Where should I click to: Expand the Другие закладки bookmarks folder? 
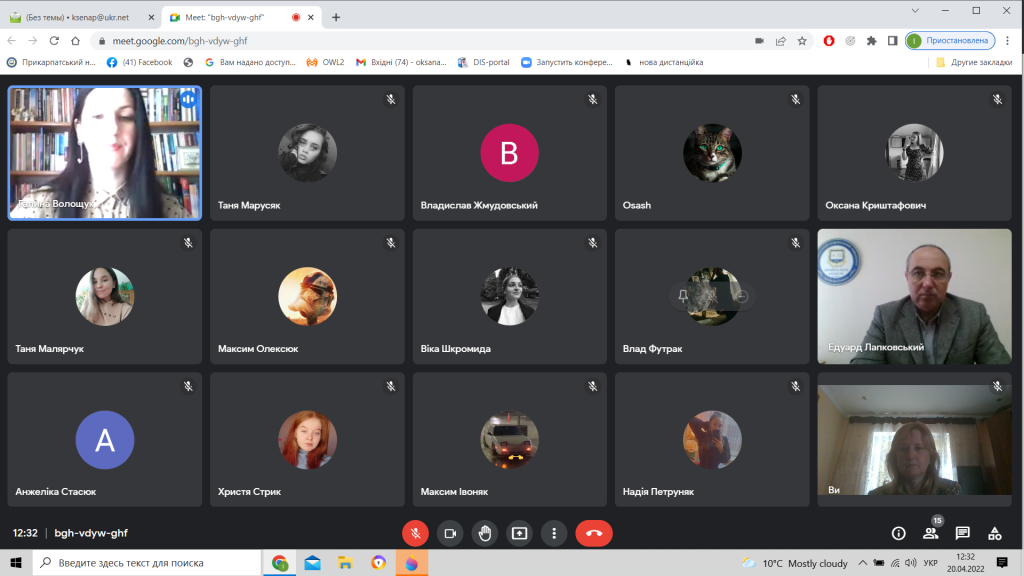click(974, 62)
